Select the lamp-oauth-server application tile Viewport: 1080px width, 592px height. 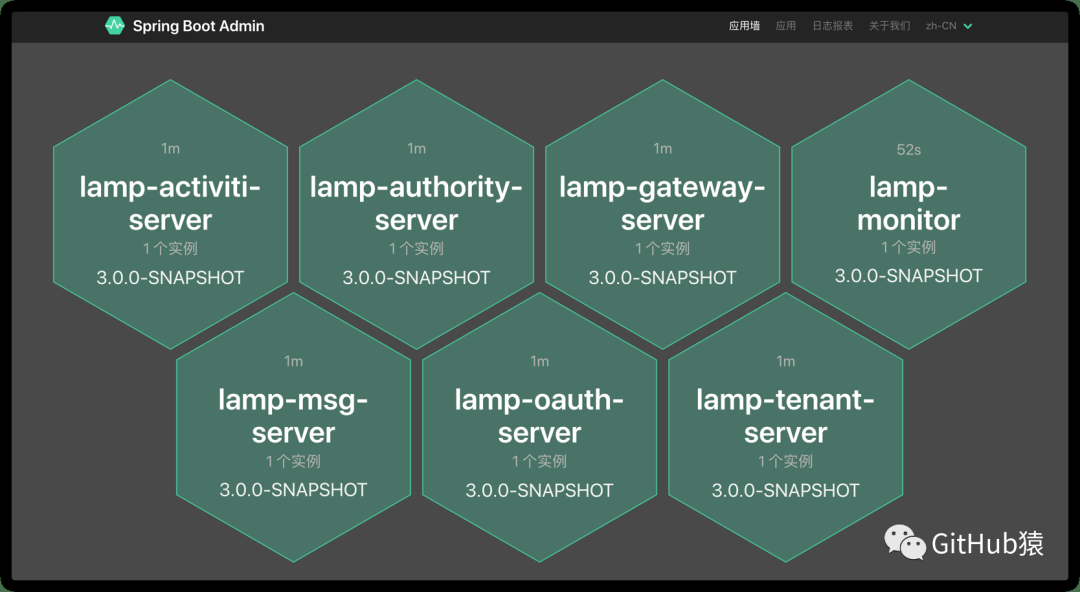[539, 427]
